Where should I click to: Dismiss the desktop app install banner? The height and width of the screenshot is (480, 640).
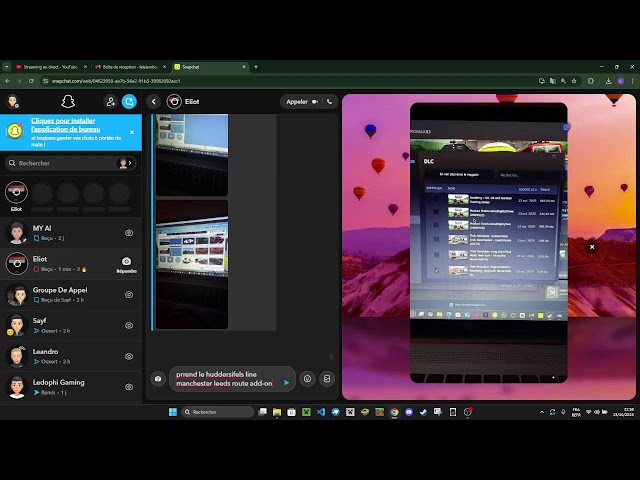(132, 132)
